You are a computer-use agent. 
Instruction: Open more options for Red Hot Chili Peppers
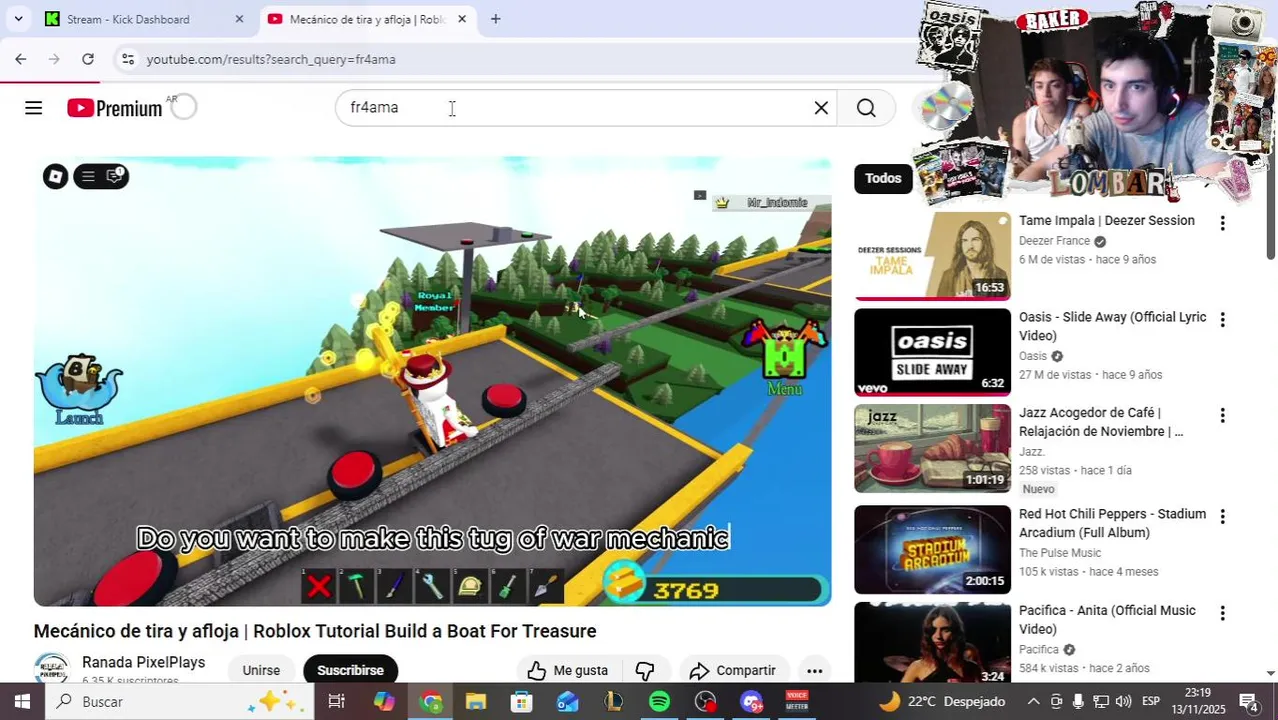pos(1222,516)
